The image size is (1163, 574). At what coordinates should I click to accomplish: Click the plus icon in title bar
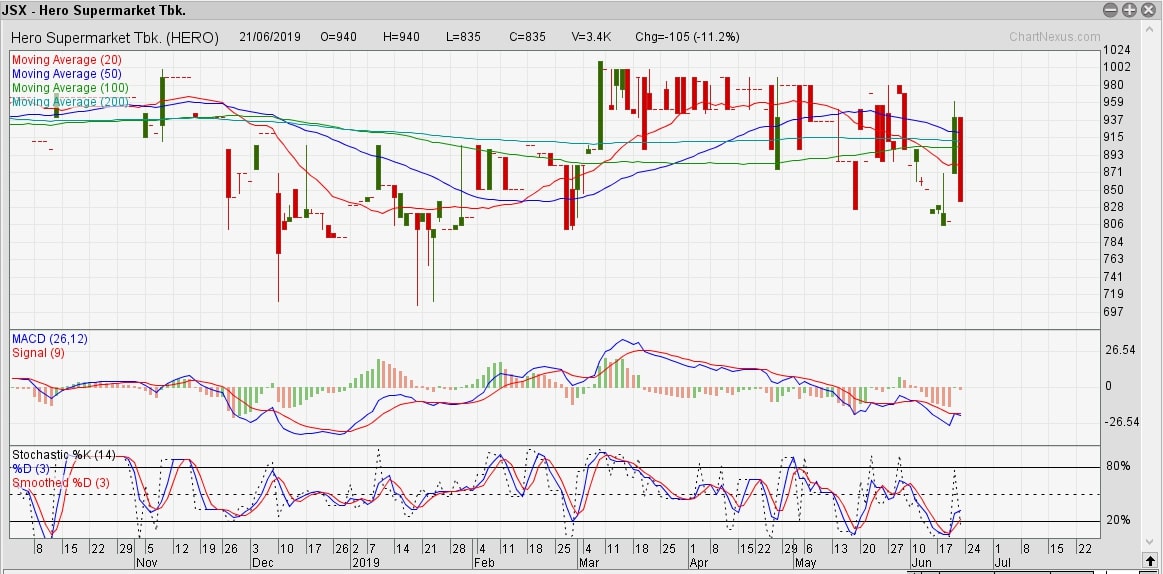click(1130, 10)
